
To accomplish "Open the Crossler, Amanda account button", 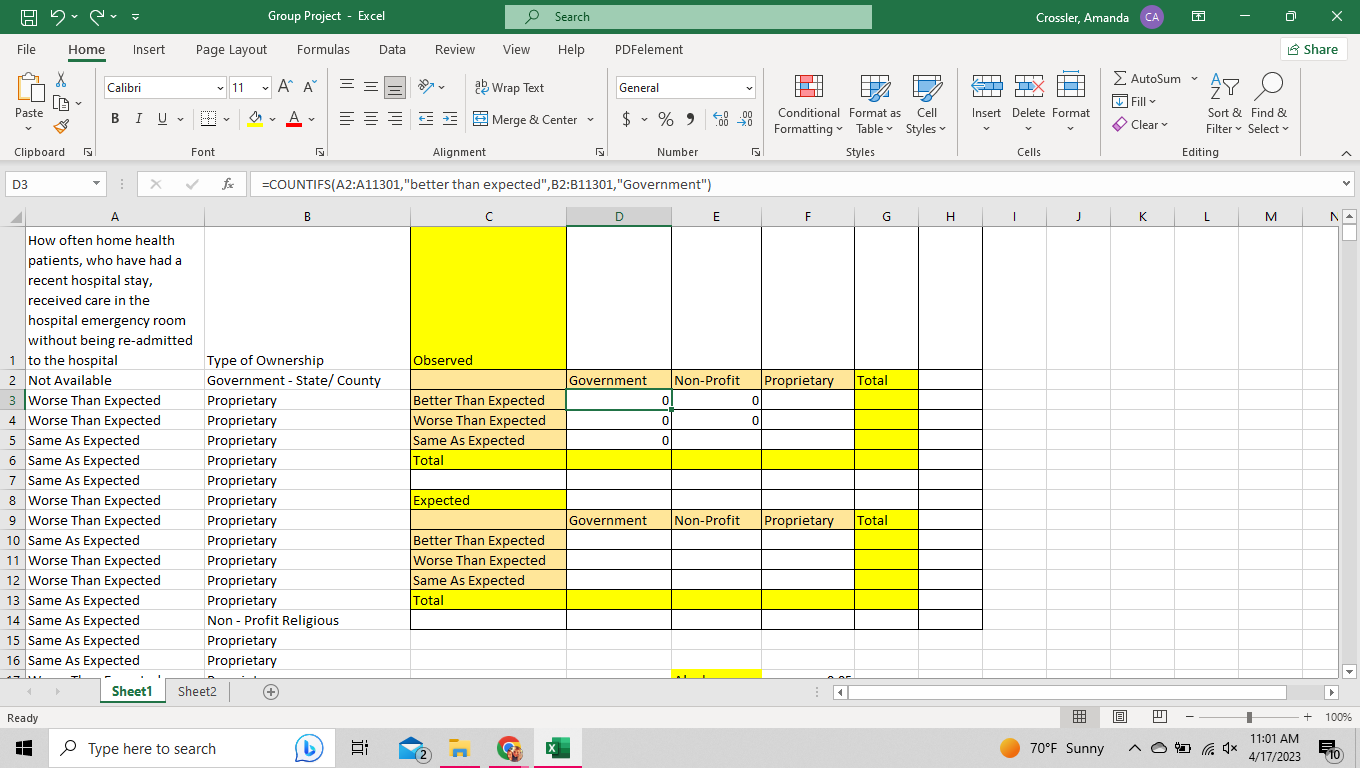I will [1100, 17].
